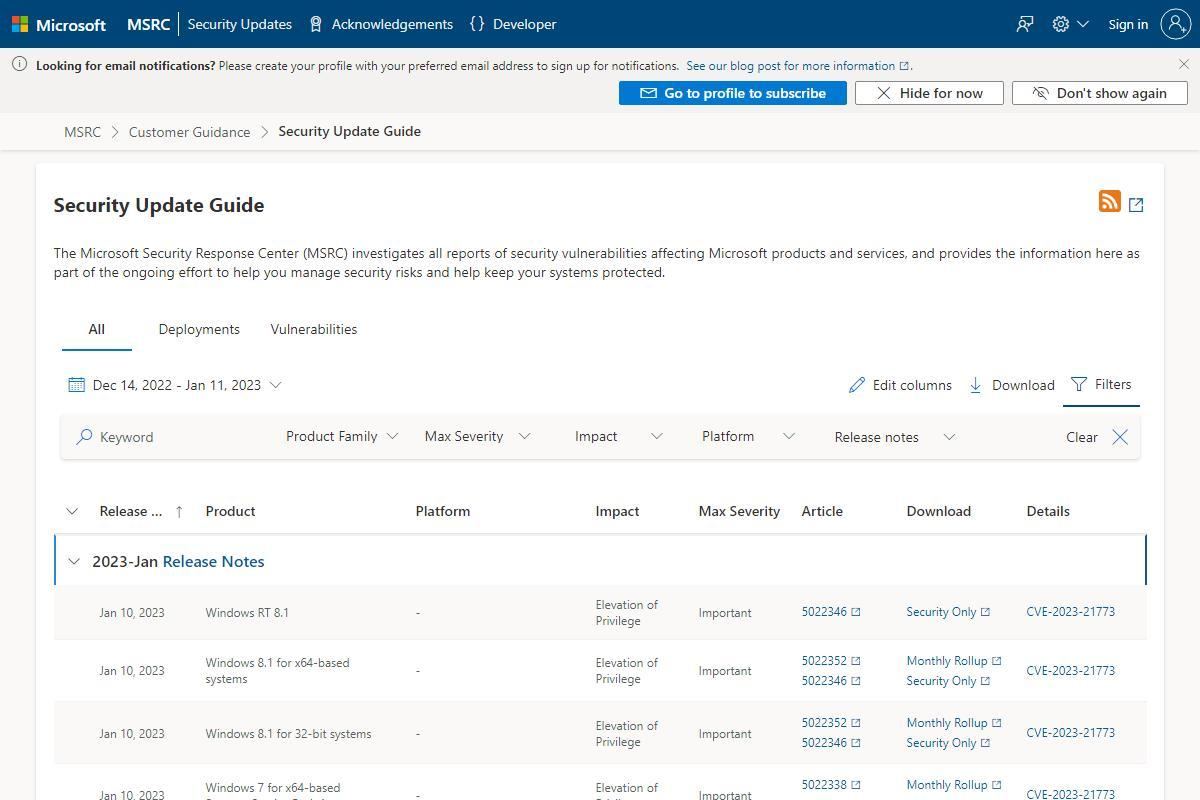Click the calendar icon for date range

(76, 385)
